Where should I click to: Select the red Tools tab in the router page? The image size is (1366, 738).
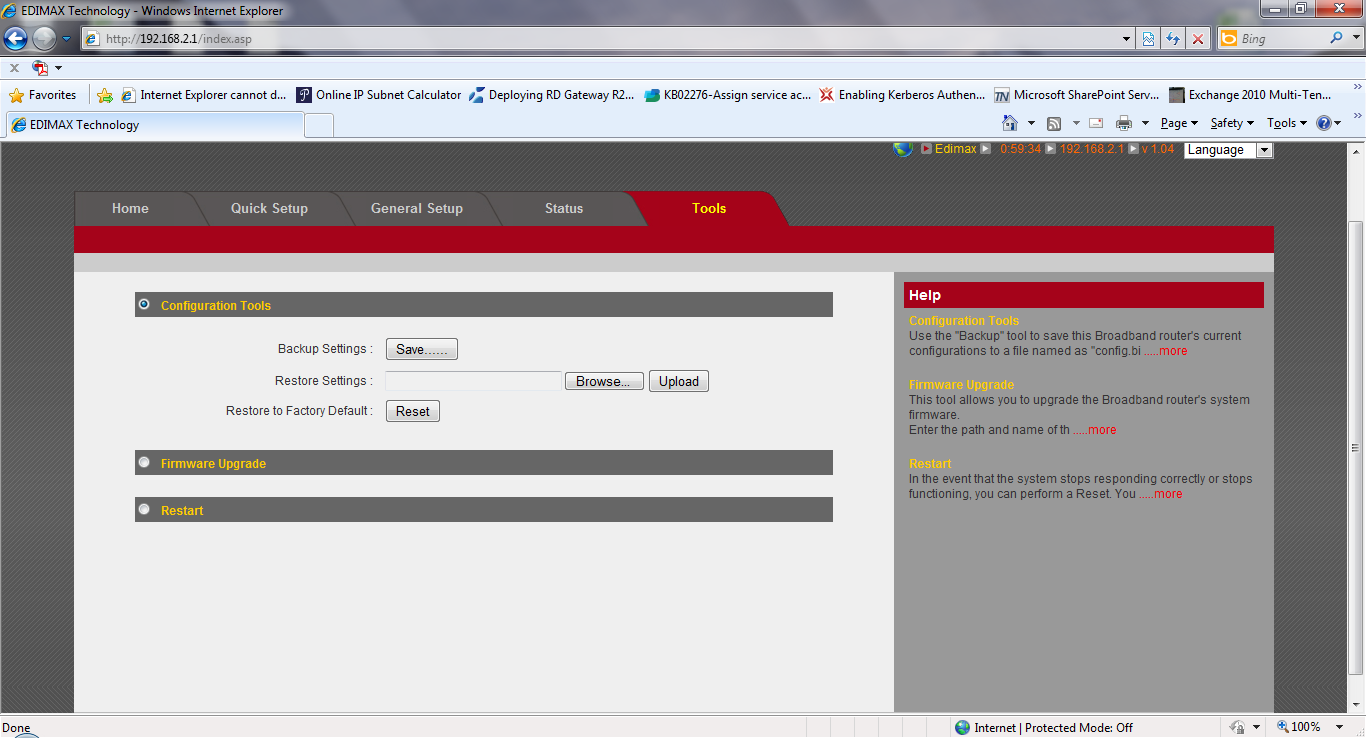tap(709, 208)
